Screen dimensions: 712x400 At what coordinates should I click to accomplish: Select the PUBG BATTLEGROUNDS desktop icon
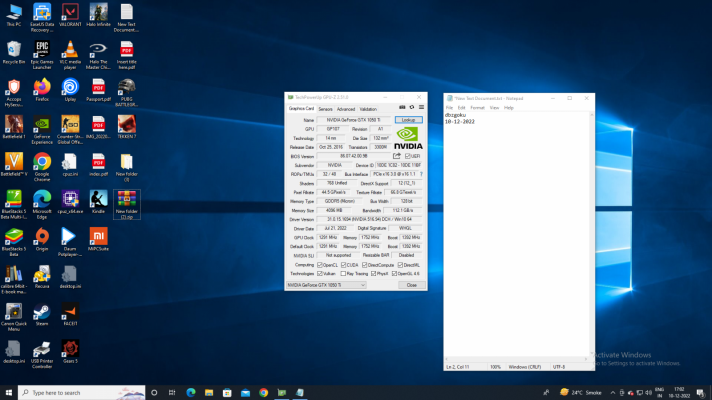(126, 93)
